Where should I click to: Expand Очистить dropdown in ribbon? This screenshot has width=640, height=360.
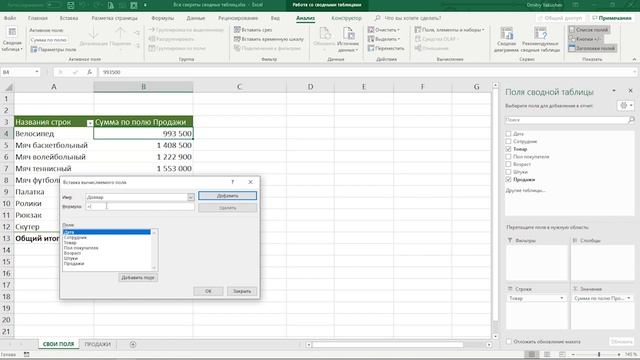point(399,30)
